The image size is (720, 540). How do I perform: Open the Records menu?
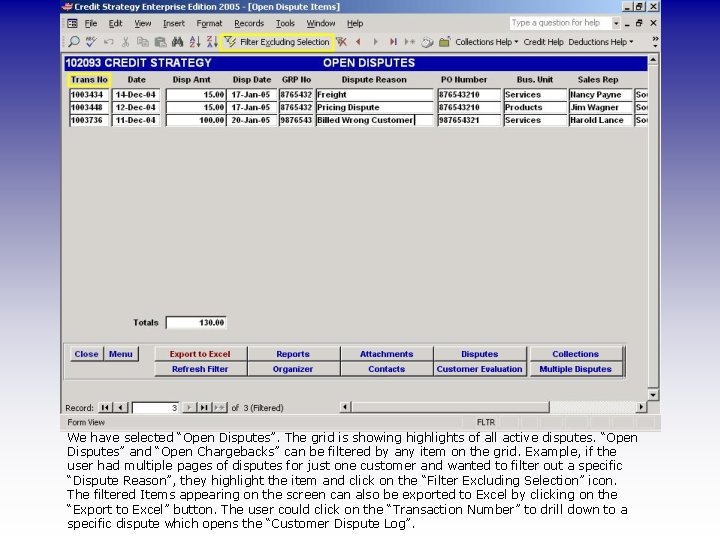[x=249, y=23]
